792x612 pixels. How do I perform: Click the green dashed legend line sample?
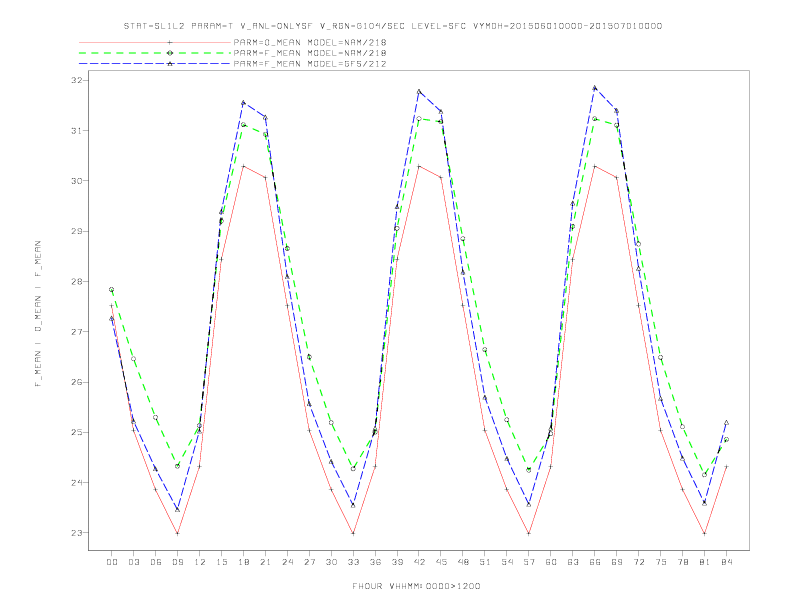click(155, 53)
